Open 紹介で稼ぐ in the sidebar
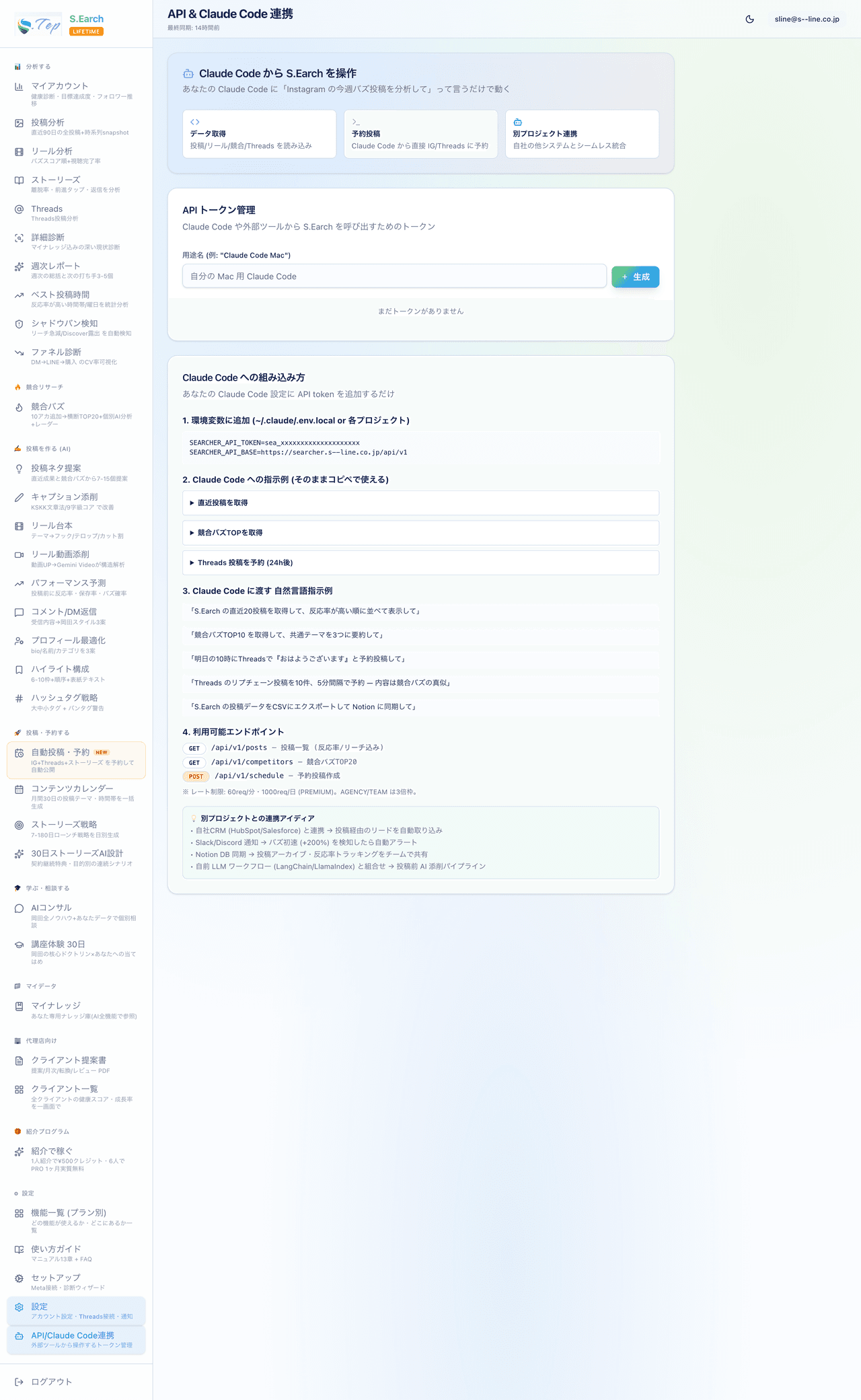 pos(76,1159)
